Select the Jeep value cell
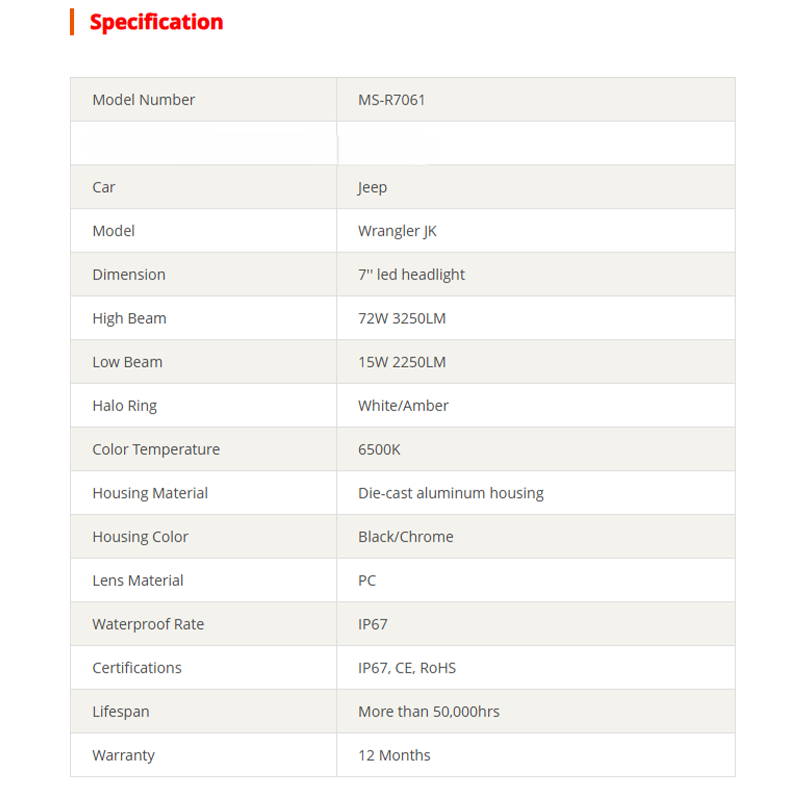Image resolution: width=800 pixels, height=800 pixels. coord(372,187)
